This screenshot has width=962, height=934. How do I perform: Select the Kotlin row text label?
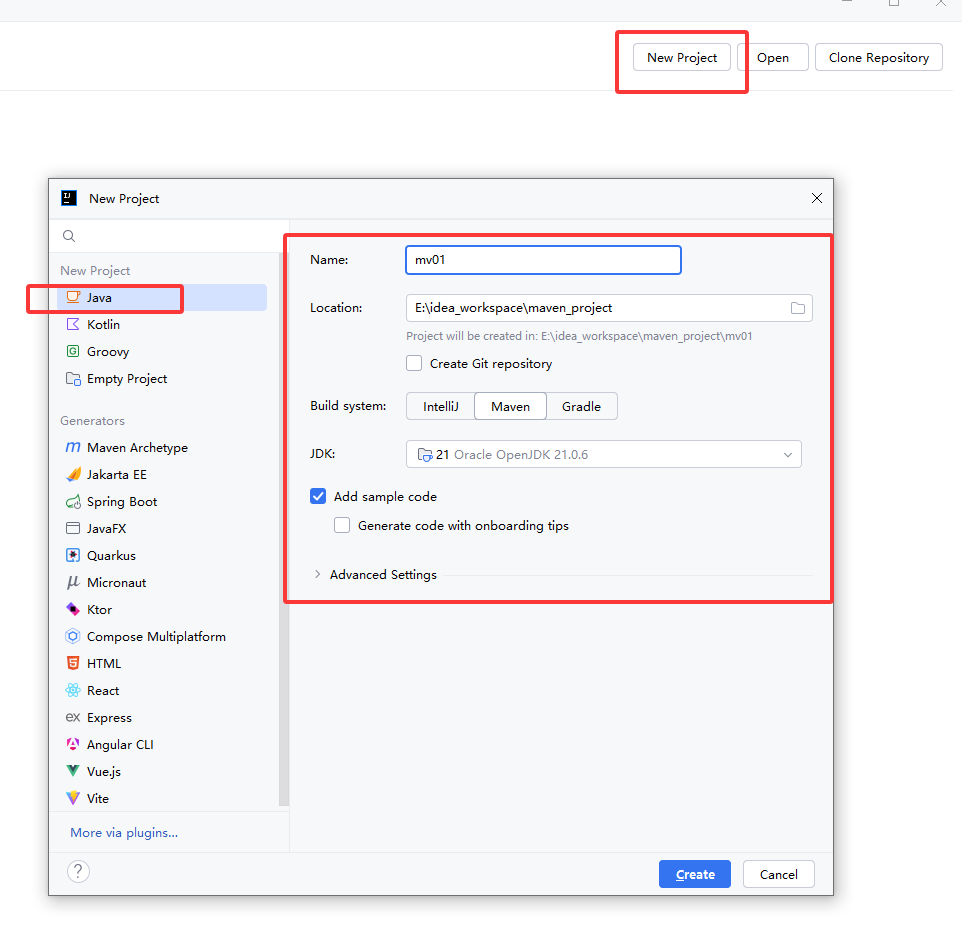[x=103, y=325]
